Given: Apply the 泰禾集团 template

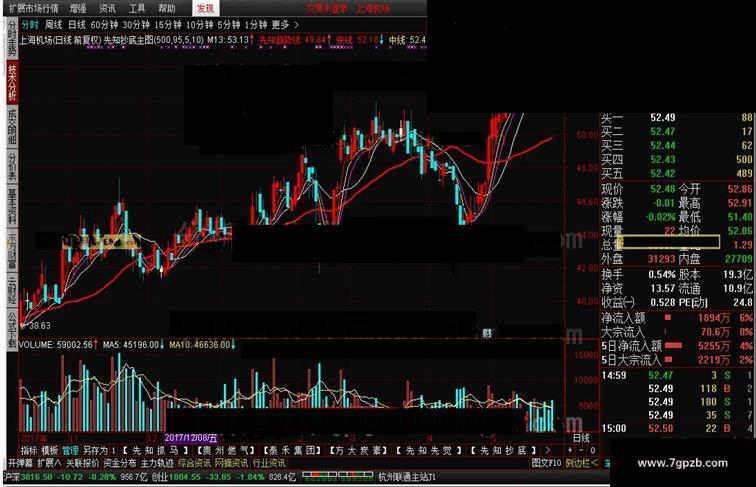Looking at the screenshot, I should 293,450.
